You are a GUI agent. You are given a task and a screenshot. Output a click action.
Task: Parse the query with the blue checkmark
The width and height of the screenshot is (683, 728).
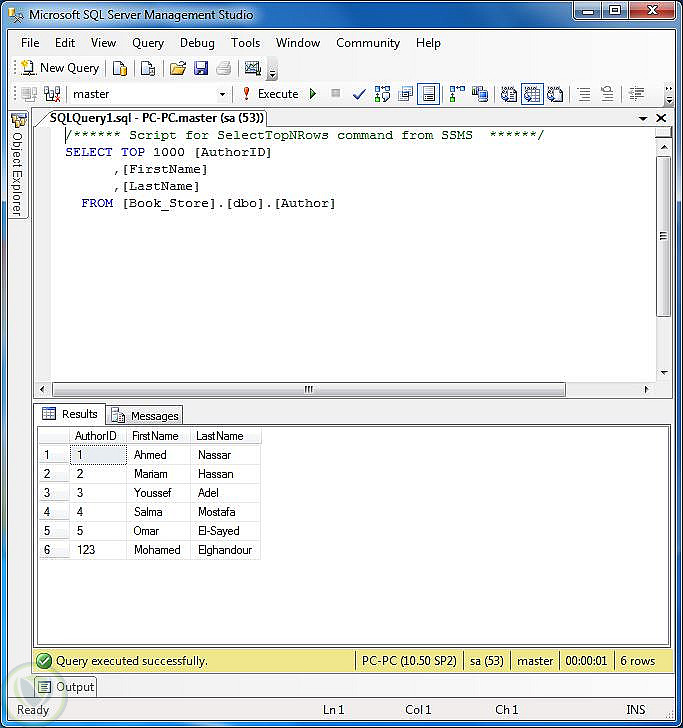point(359,94)
